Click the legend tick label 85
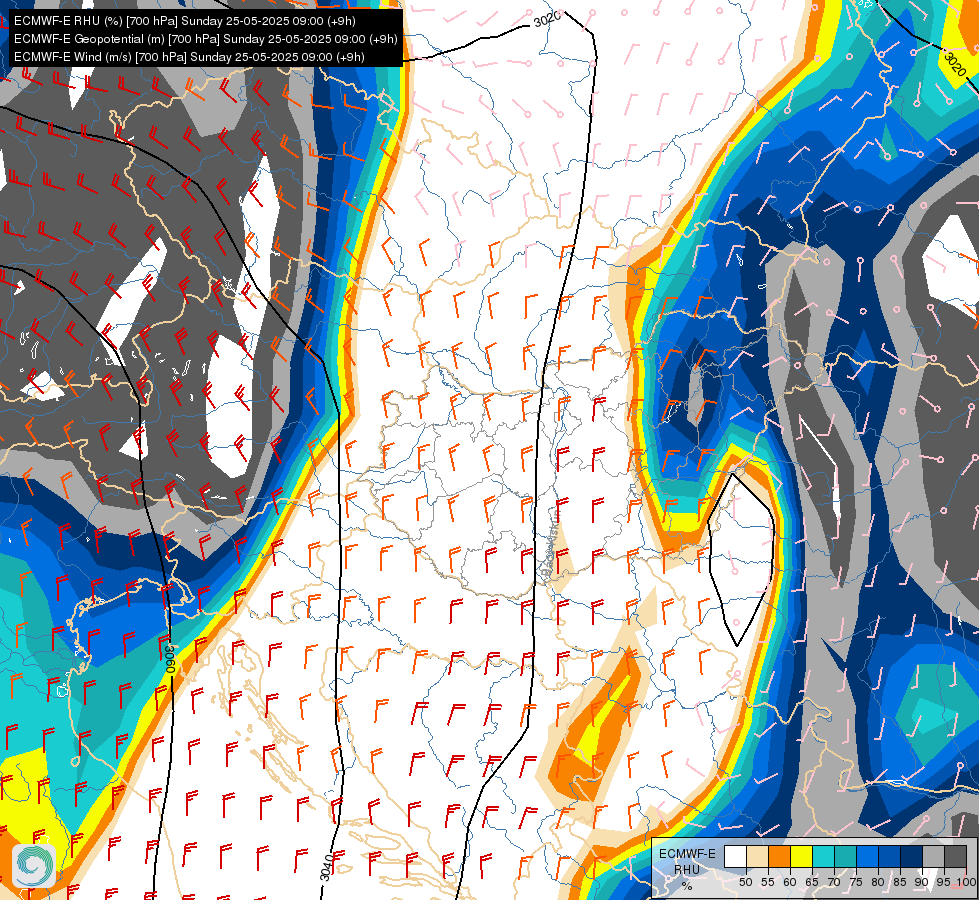This screenshot has width=979, height=900. pyautogui.click(x=899, y=883)
